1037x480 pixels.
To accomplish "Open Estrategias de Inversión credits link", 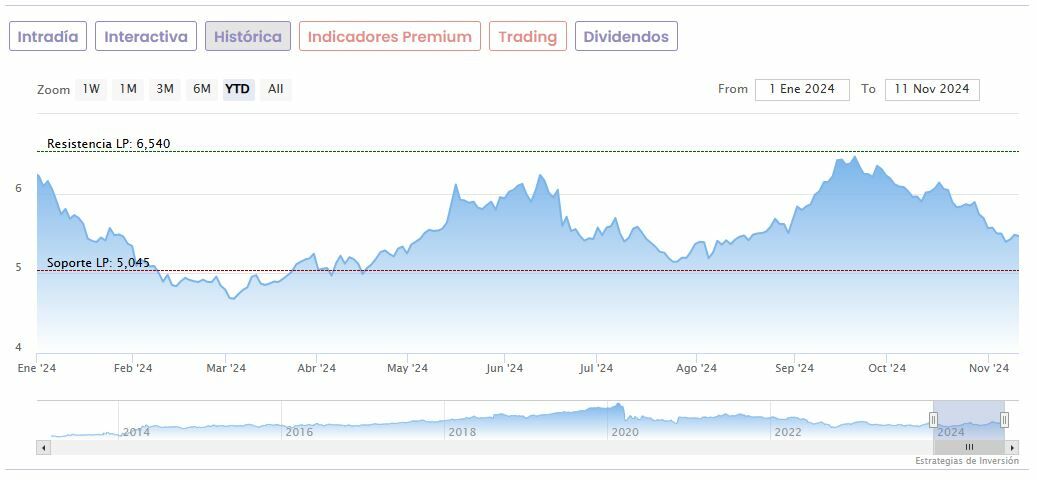I will tap(966, 461).
